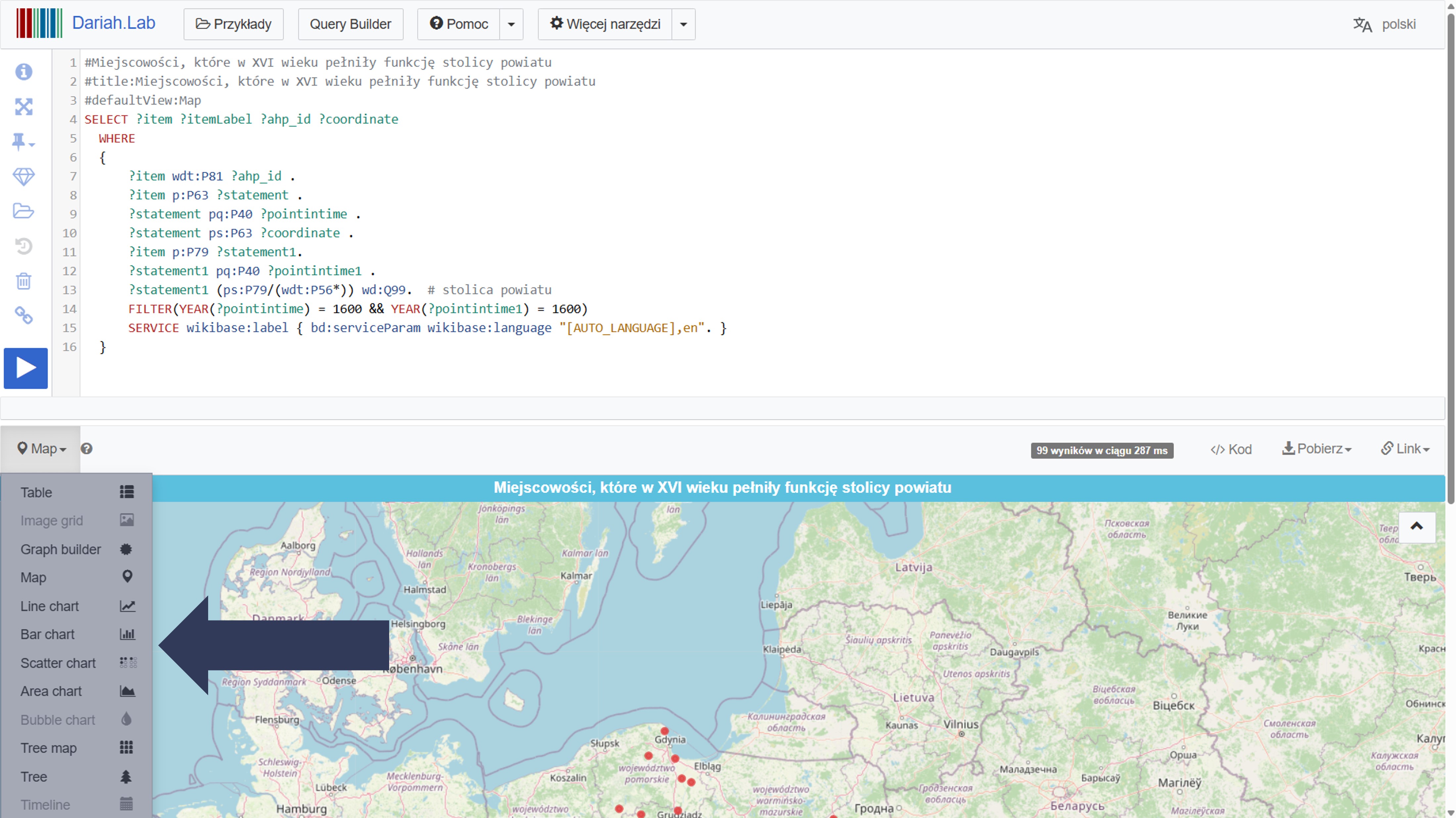Screen dimensions: 1456x818
Task: Run the SPARQL query with play button
Action: (x=25, y=368)
